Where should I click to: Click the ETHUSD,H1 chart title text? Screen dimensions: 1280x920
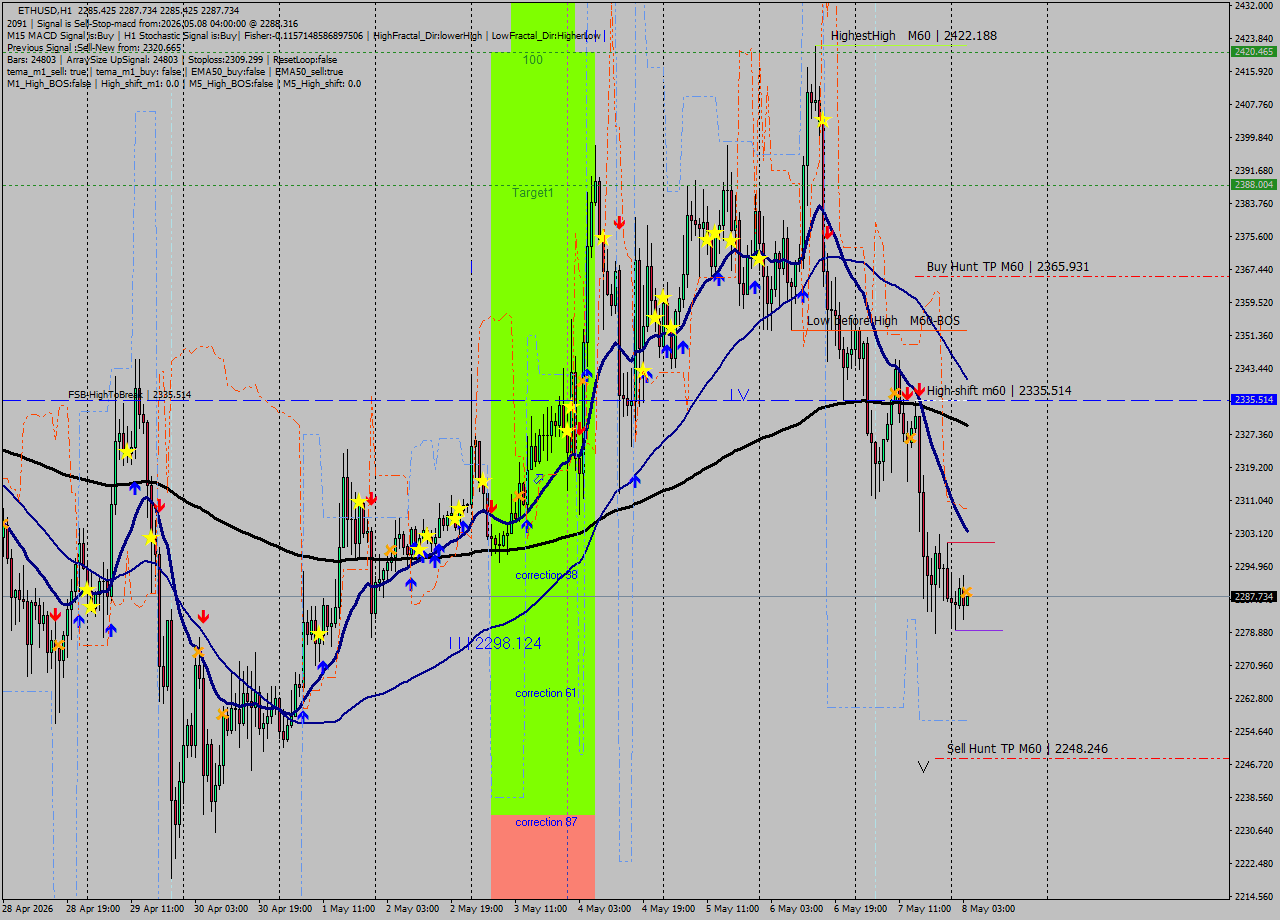click(x=47, y=10)
